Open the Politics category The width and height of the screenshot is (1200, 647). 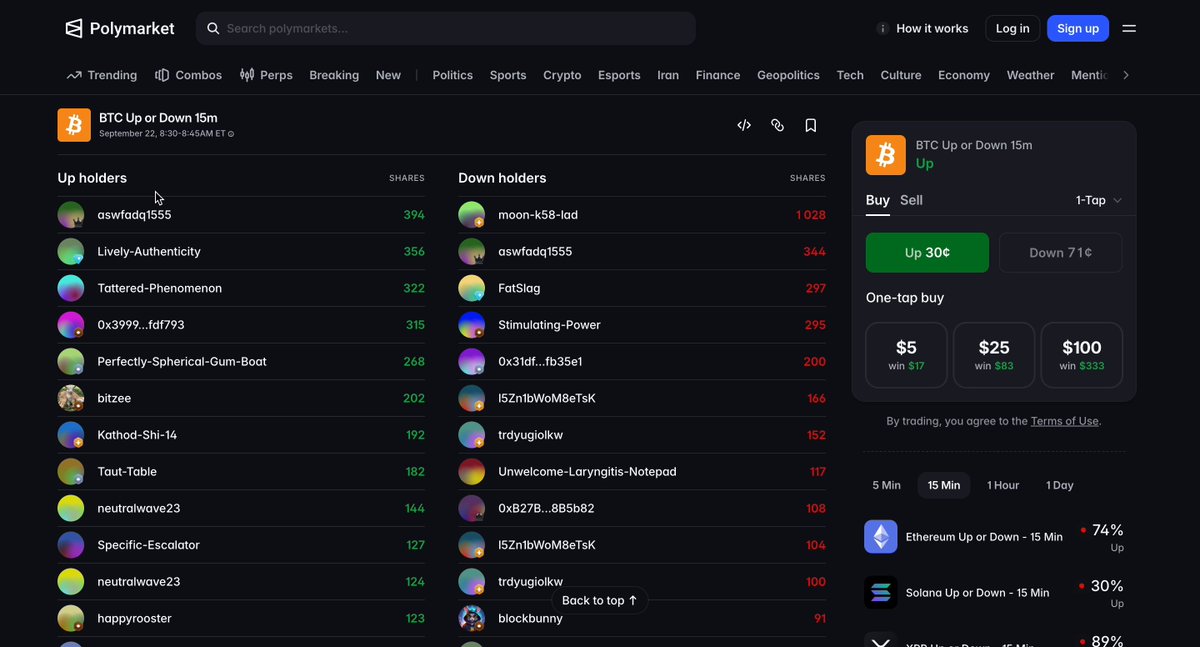453,75
